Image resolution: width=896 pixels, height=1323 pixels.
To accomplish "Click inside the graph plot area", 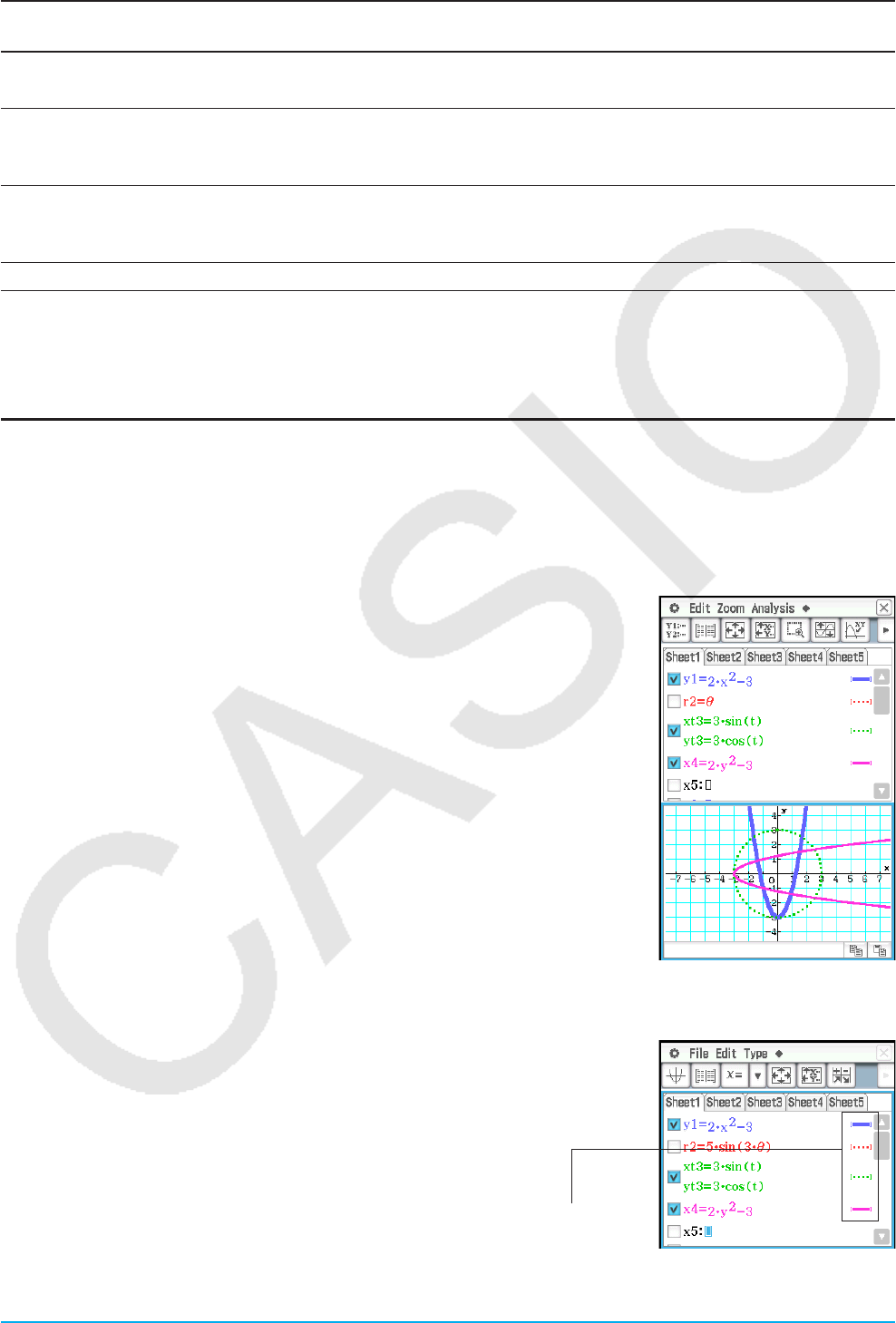I will pos(777,873).
